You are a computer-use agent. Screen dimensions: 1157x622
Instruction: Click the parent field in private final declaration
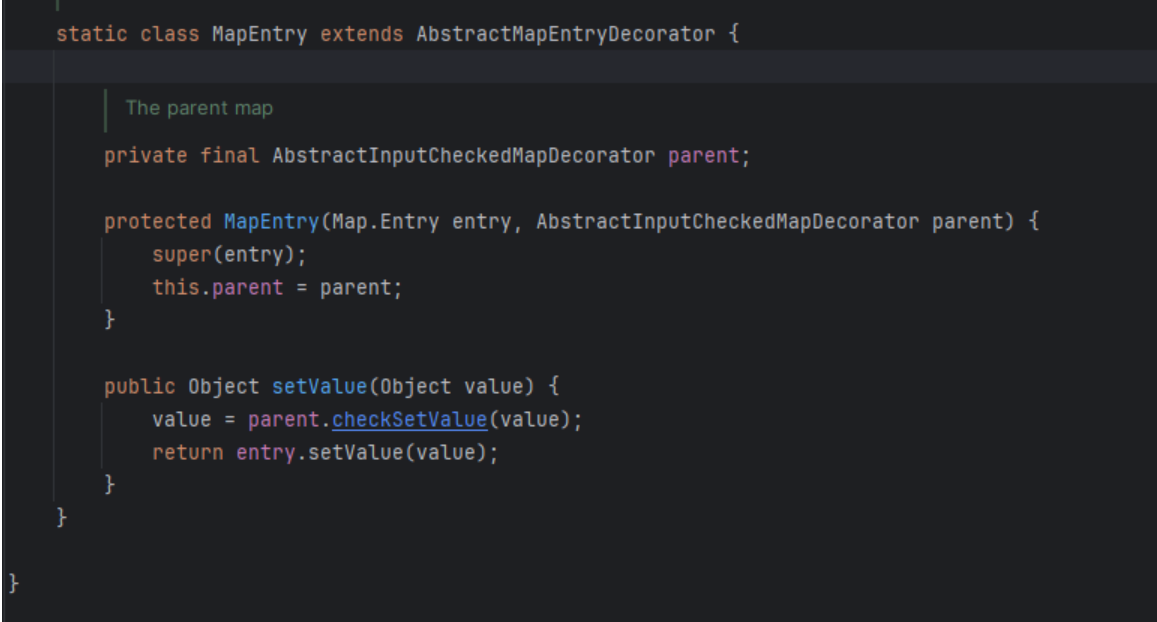tap(703, 156)
